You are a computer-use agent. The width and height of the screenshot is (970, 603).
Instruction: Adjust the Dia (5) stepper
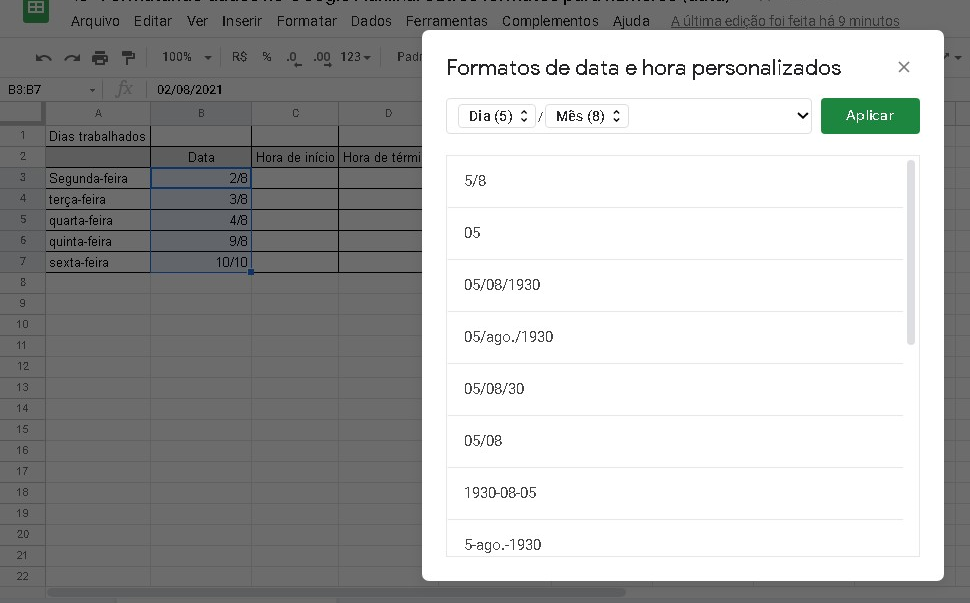[525, 115]
